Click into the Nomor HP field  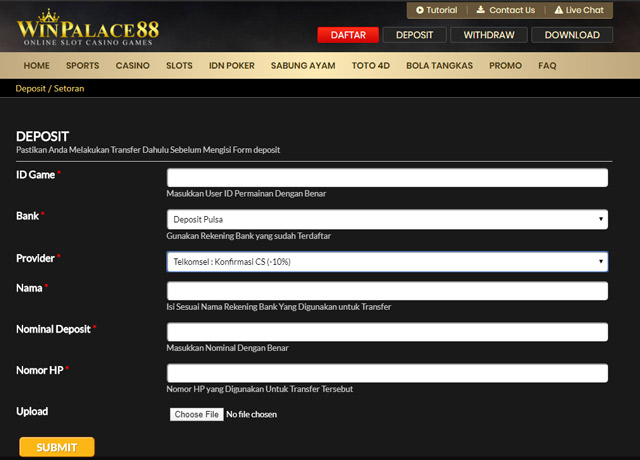coord(387,373)
